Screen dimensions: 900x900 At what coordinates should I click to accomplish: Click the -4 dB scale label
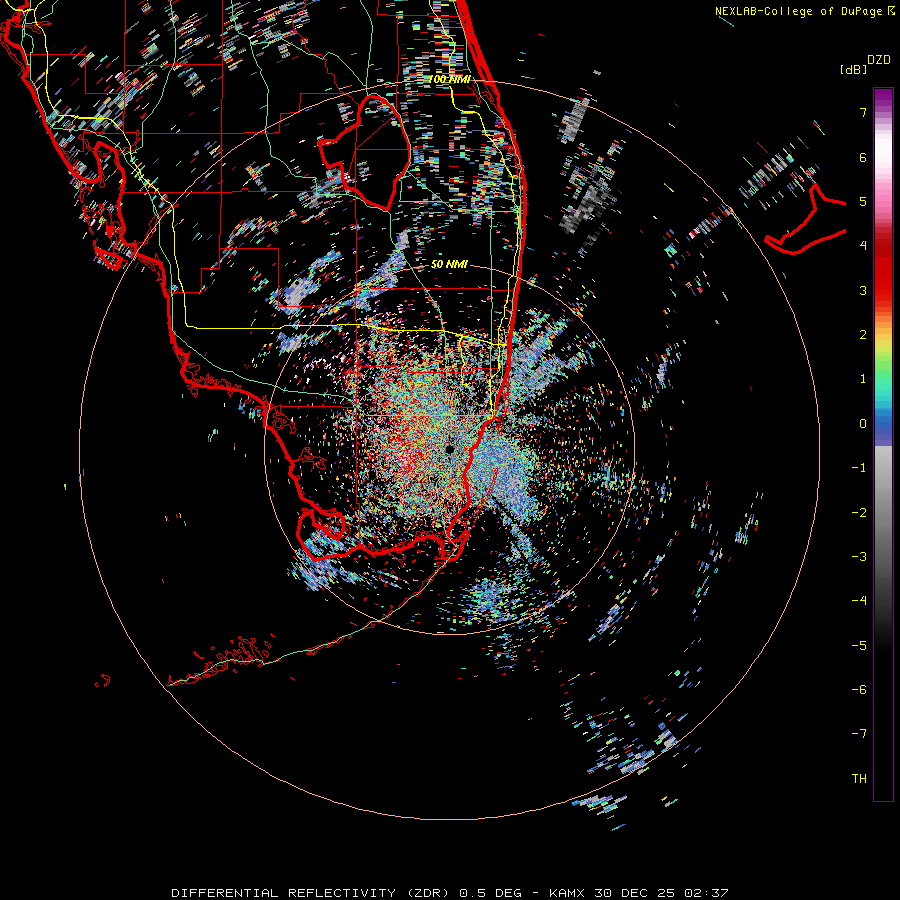859,600
